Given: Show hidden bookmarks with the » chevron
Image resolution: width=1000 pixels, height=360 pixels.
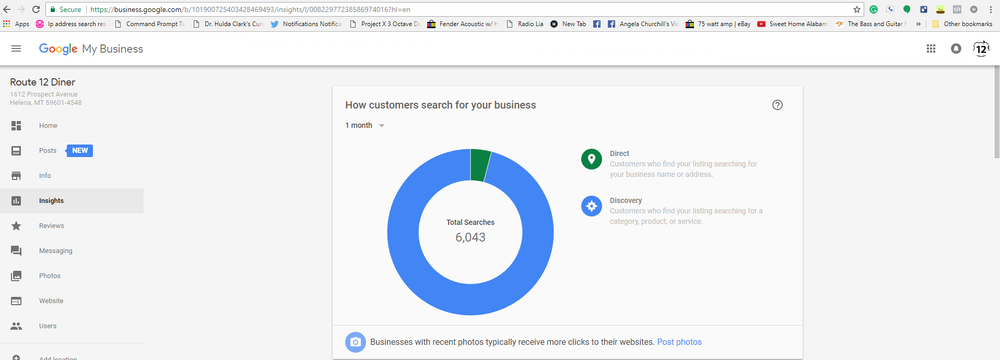Looking at the screenshot, I should tap(918, 24).
